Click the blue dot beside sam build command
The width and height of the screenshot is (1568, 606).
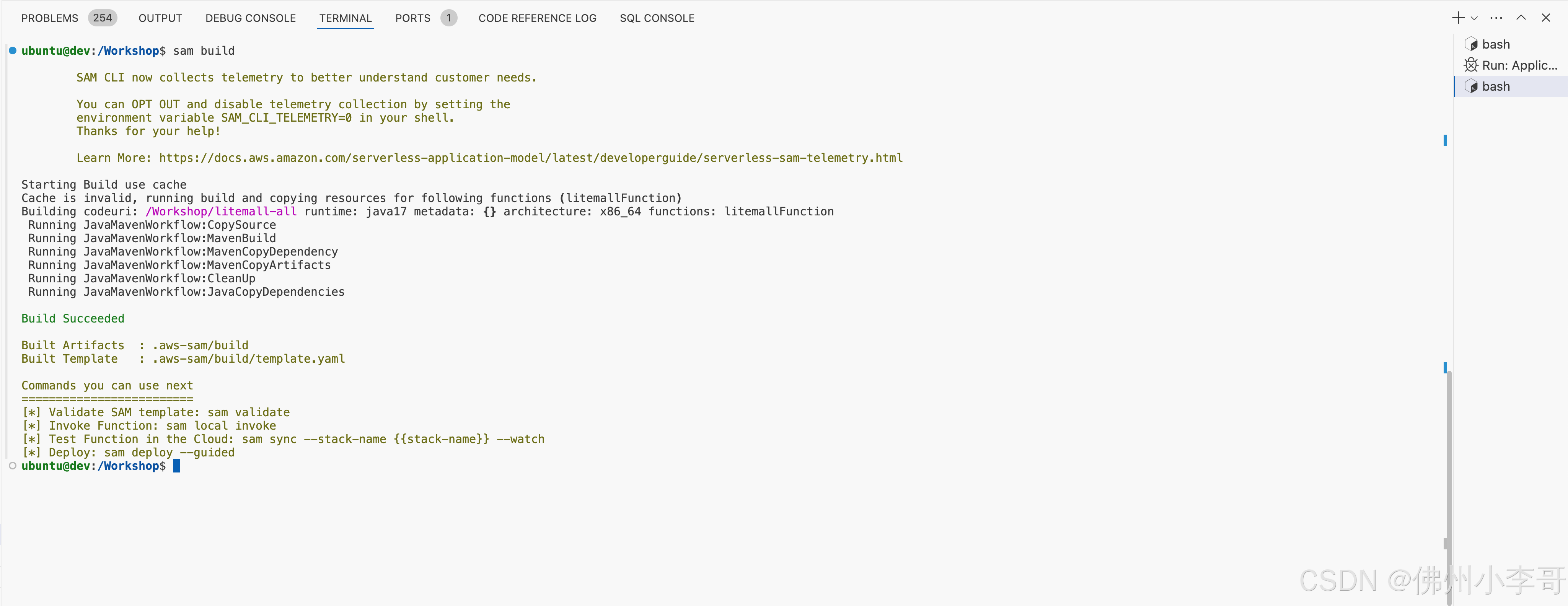(x=12, y=50)
